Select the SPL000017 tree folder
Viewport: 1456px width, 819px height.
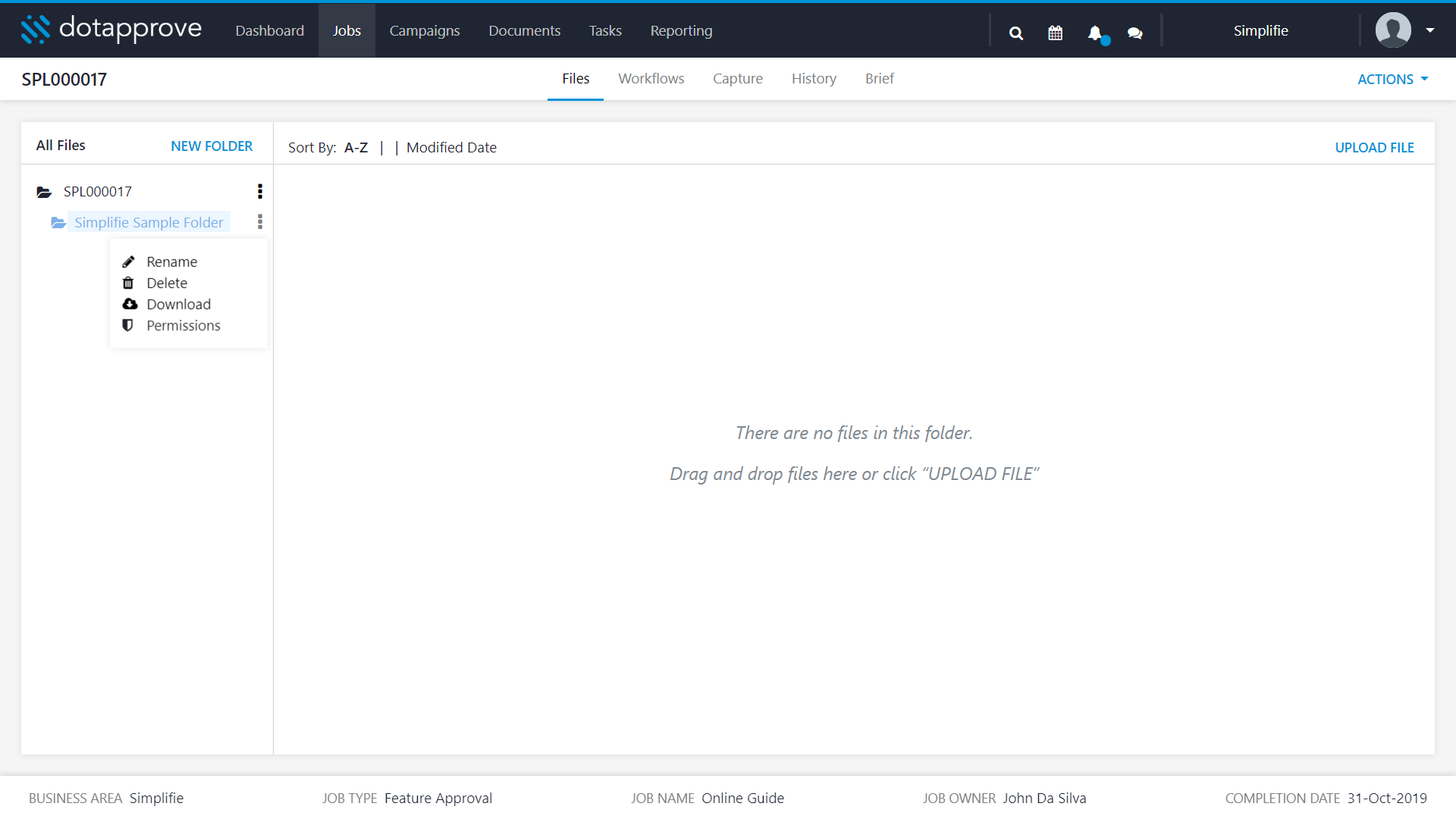[98, 192]
